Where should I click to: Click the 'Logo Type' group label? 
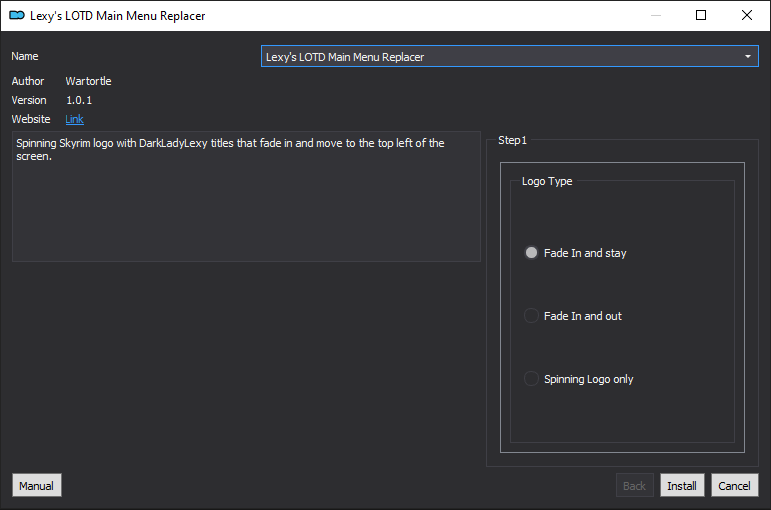547,181
